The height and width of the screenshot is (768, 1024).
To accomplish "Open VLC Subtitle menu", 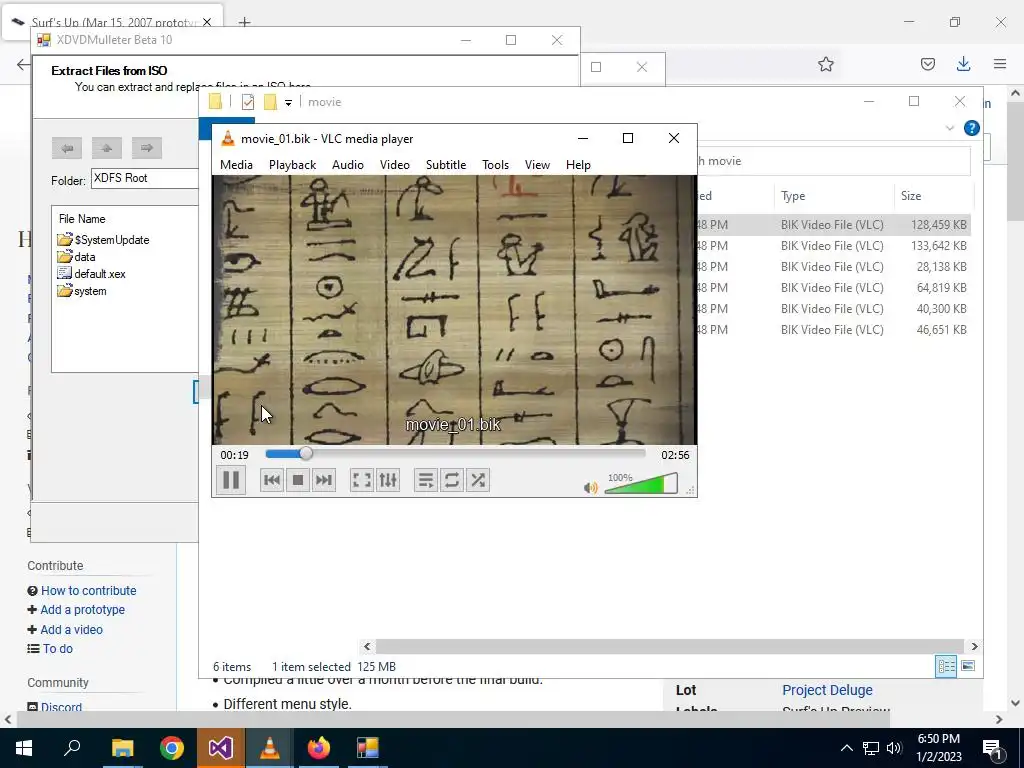I will pos(446,165).
